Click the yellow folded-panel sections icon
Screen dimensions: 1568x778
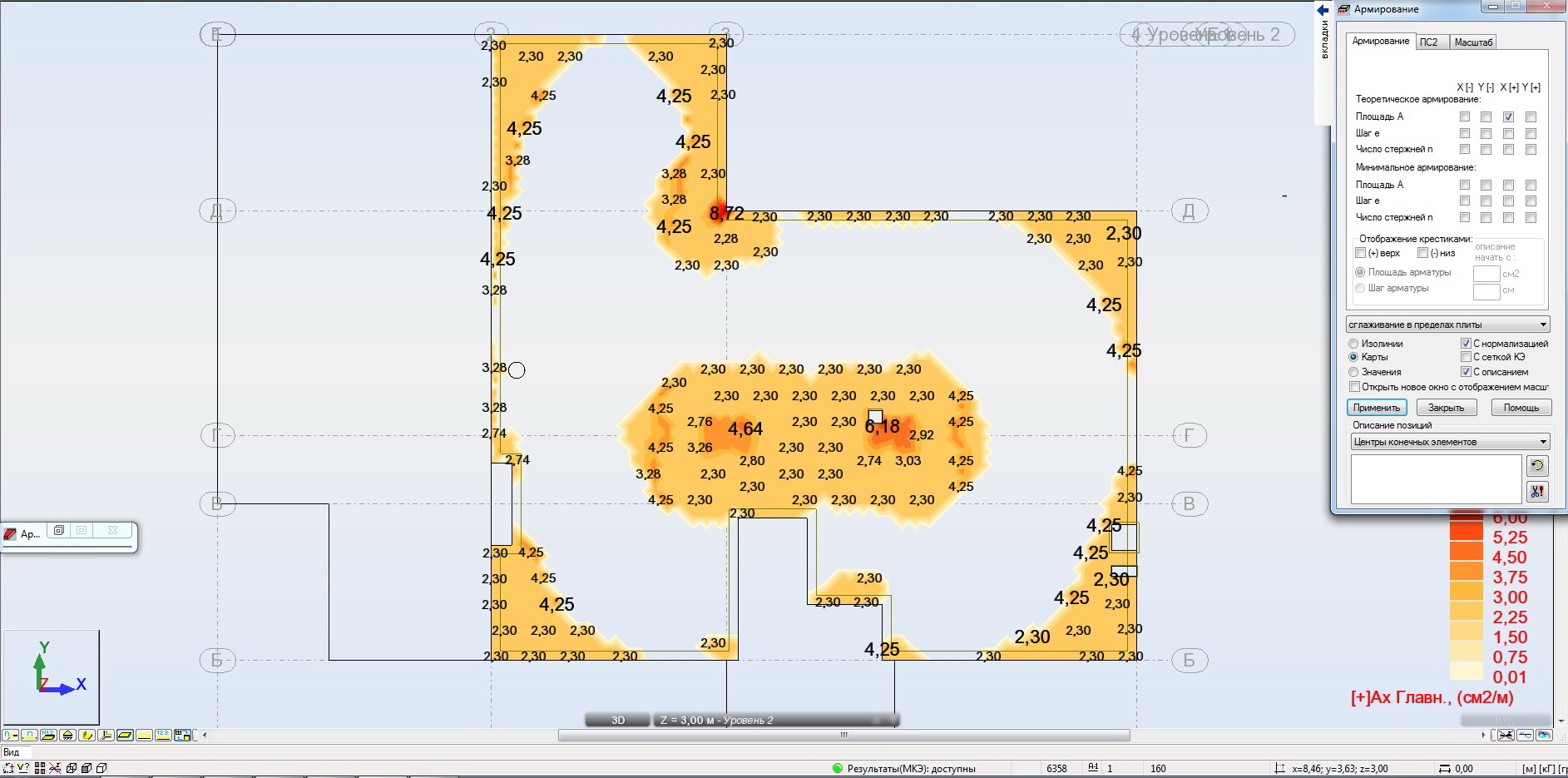(87, 736)
